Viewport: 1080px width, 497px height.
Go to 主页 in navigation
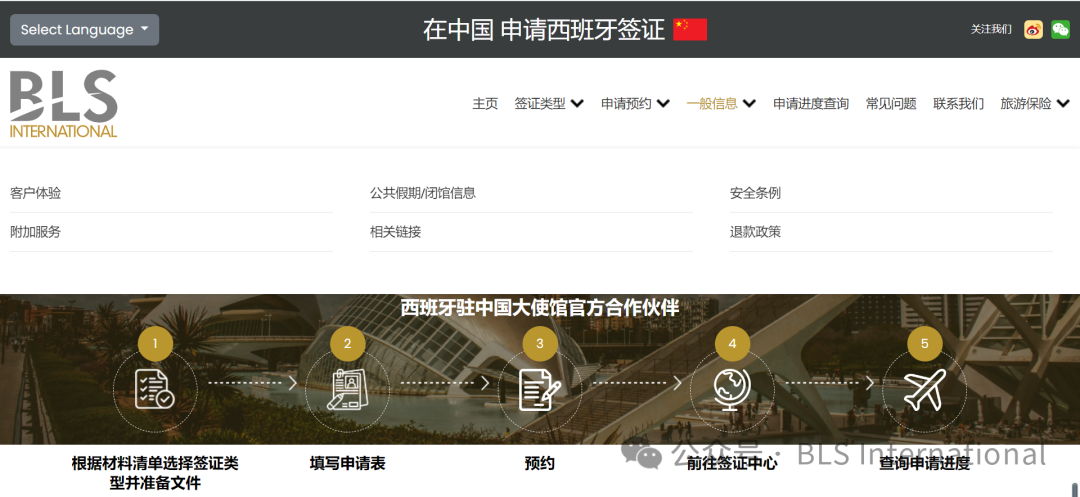click(485, 104)
